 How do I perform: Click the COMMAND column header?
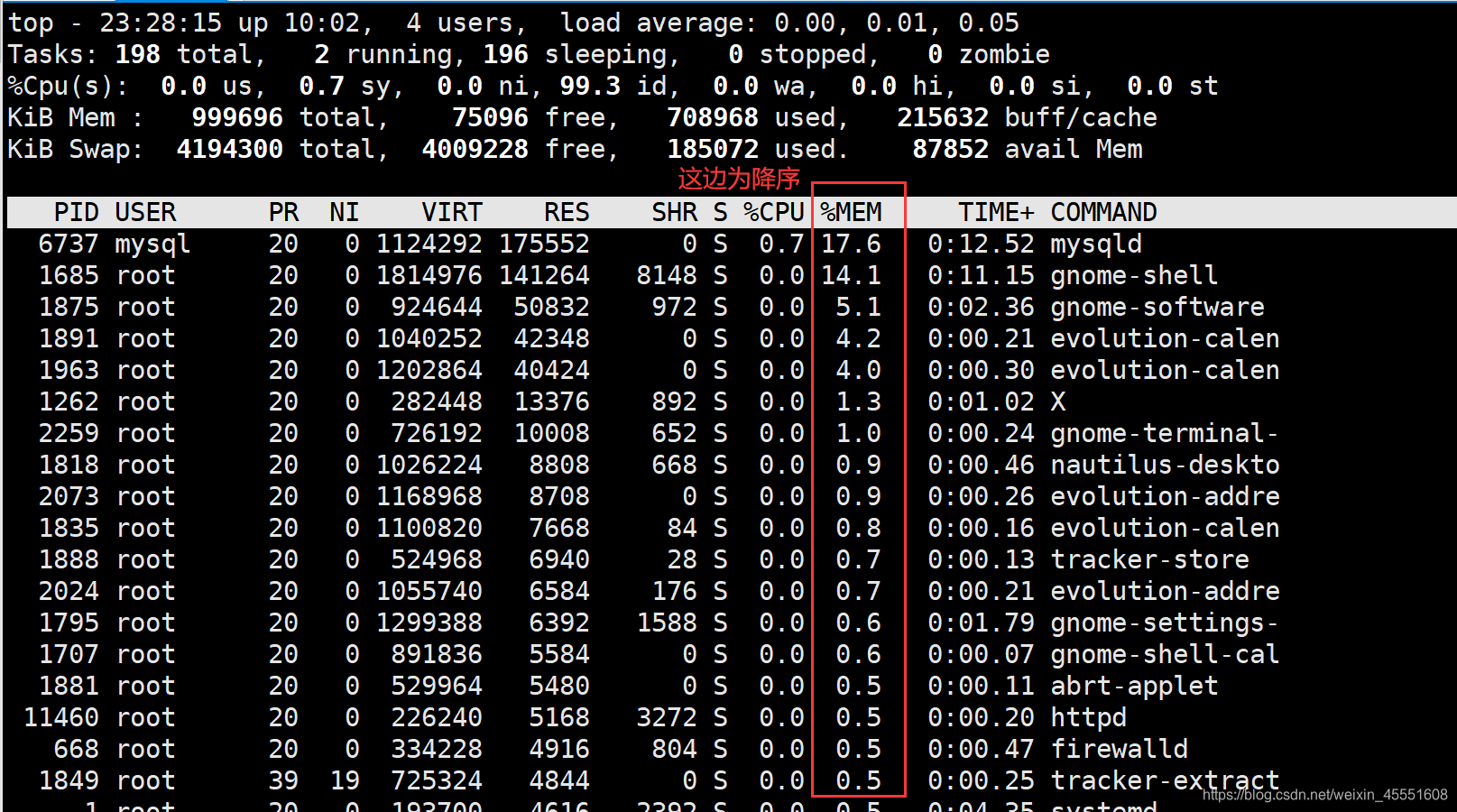click(x=1103, y=212)
